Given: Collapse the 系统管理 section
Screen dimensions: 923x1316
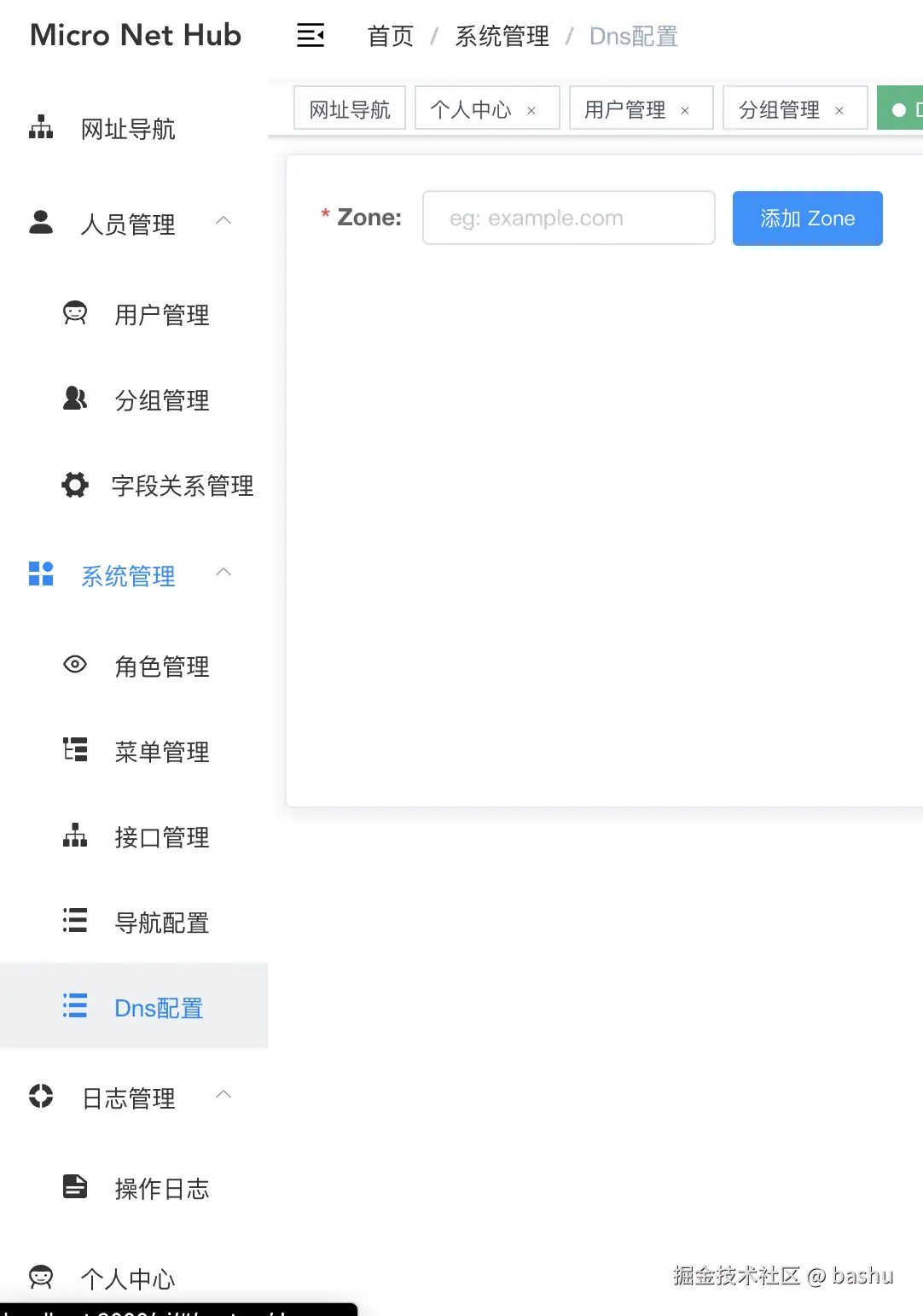Looking at the screenshot, I should coord(223,572).
